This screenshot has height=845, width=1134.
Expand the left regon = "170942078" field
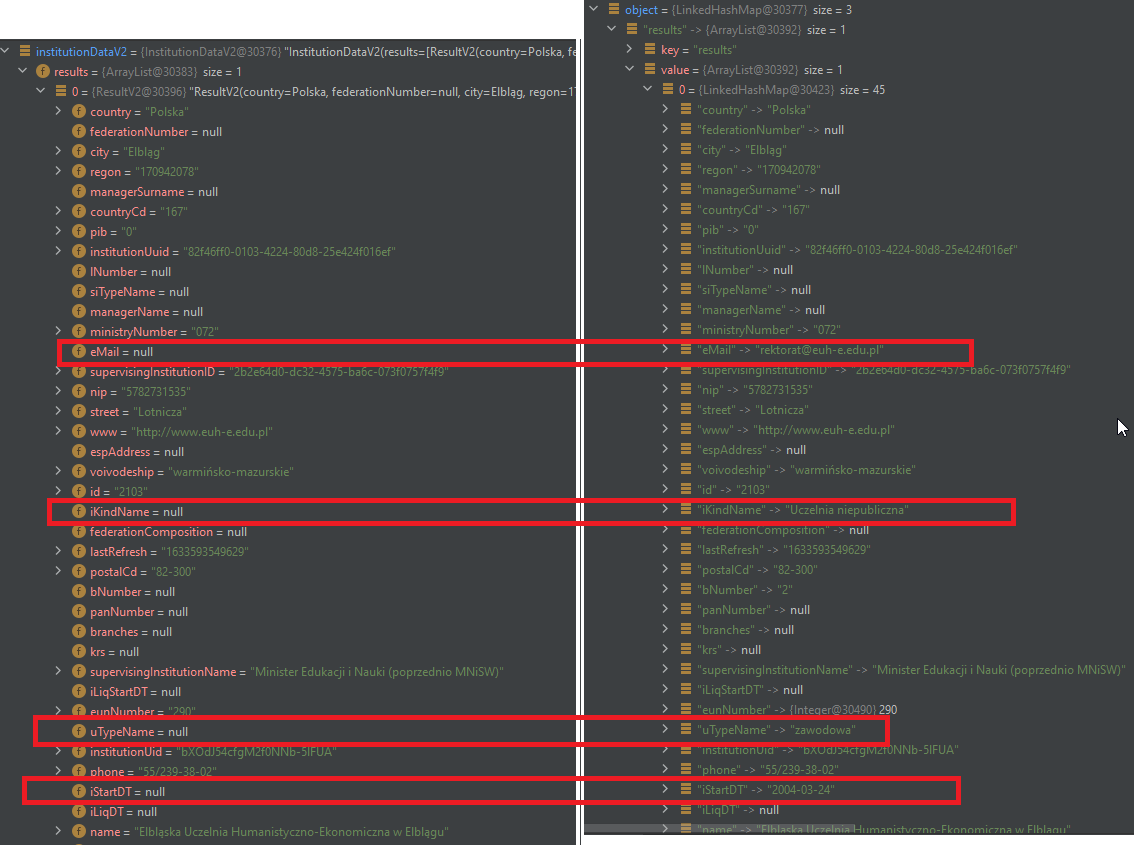point(59,171)
